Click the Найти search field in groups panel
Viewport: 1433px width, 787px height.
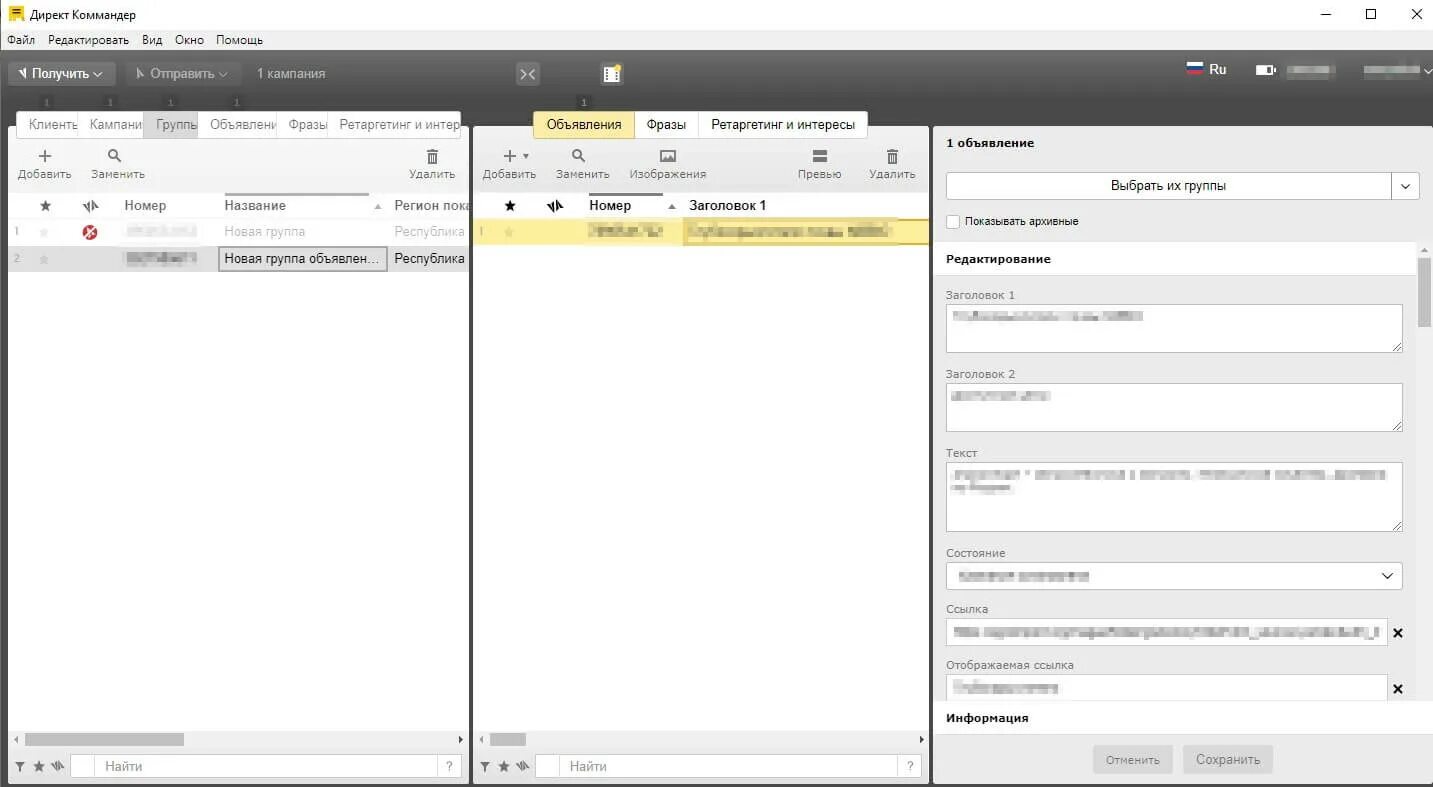click(266, 767)
